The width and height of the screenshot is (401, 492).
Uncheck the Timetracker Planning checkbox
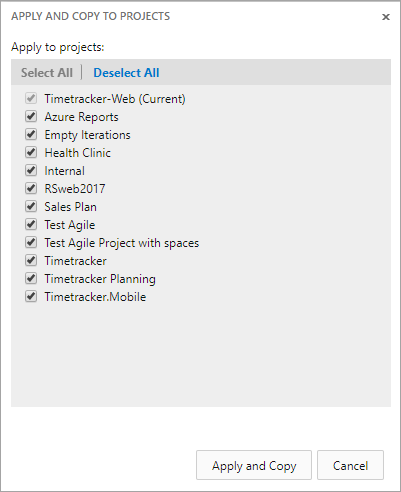tap(31, 278)
